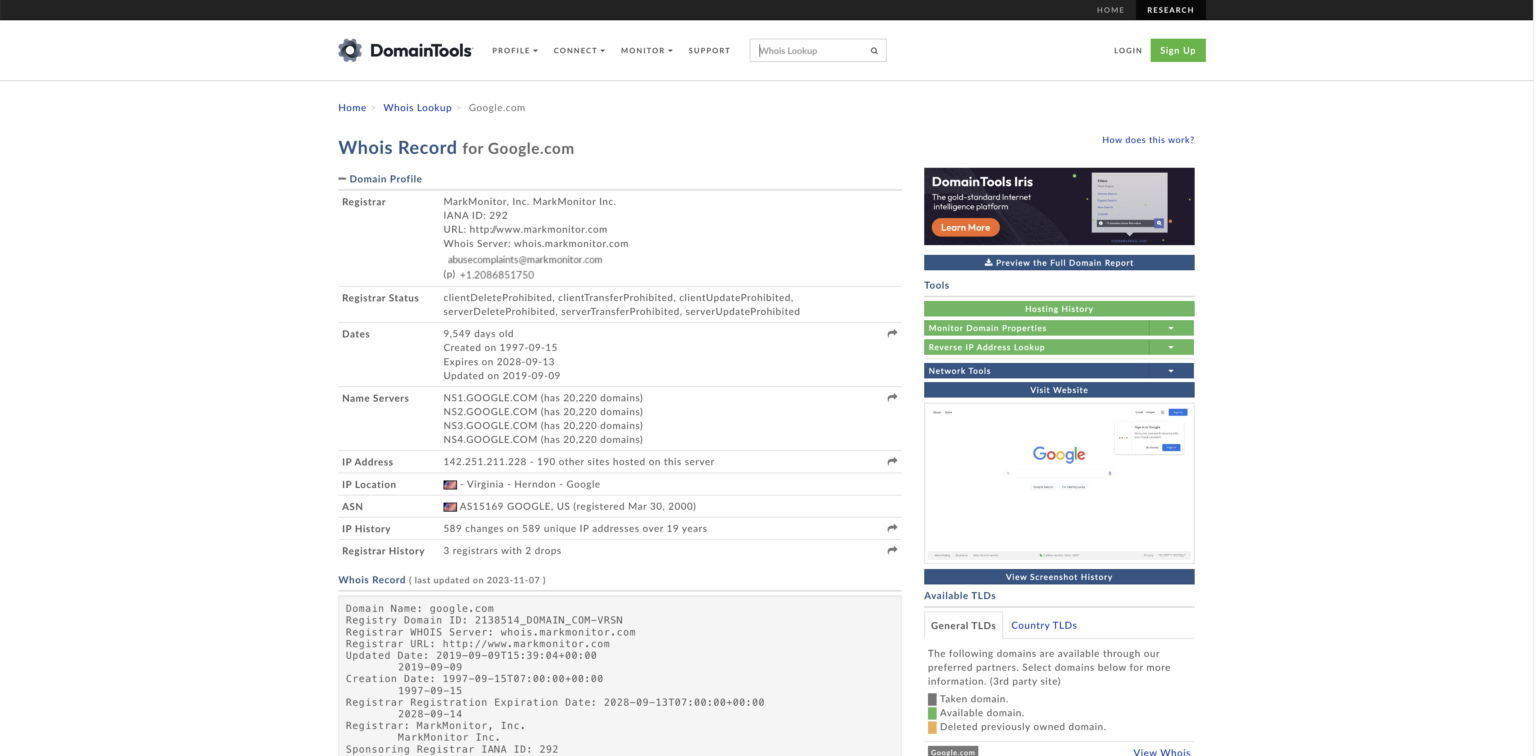1536x756 pixels.
Task: Click the share arrow in the Dates row
Action: click(892, 334)
